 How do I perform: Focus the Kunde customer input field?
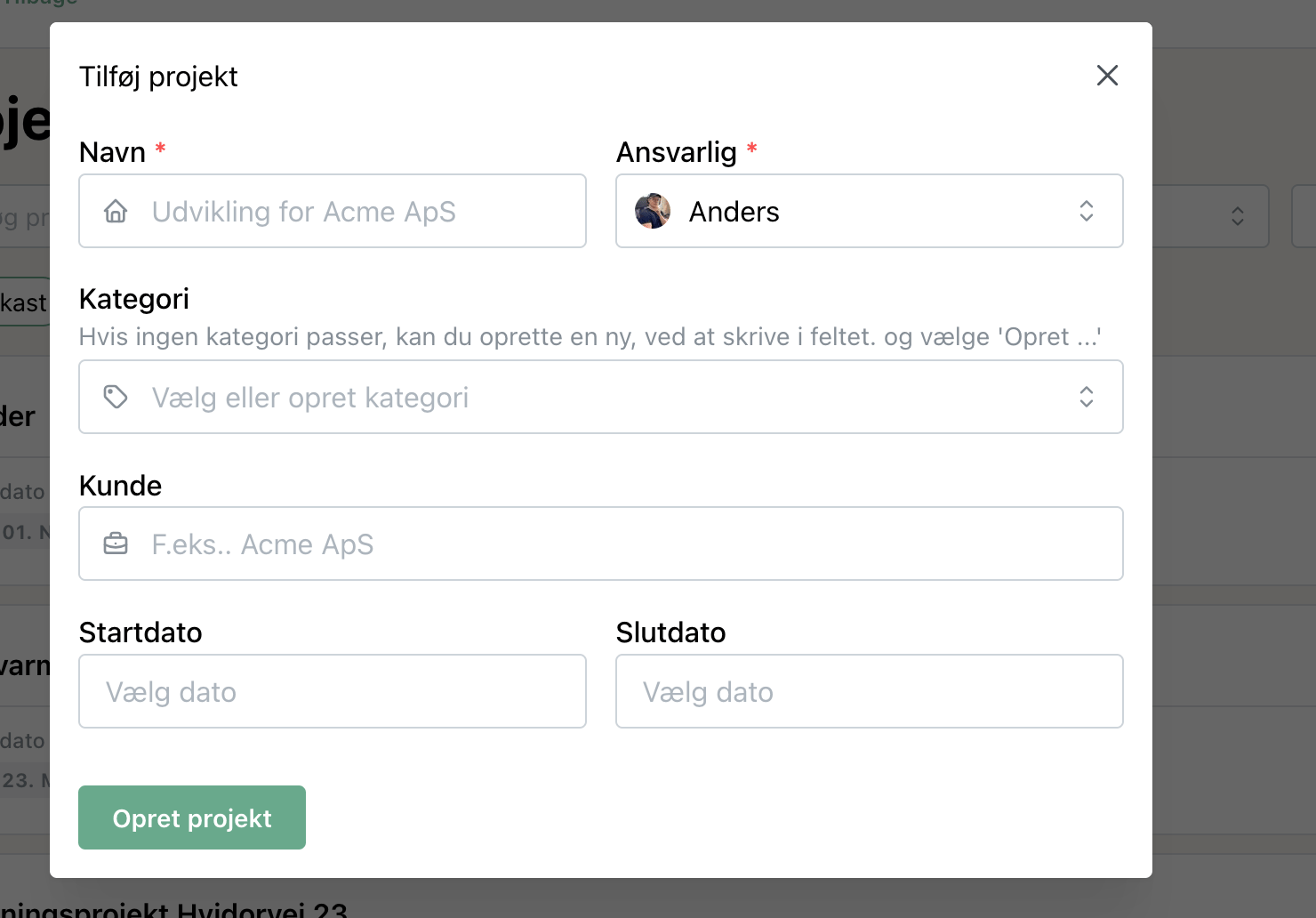click(601, 544)
